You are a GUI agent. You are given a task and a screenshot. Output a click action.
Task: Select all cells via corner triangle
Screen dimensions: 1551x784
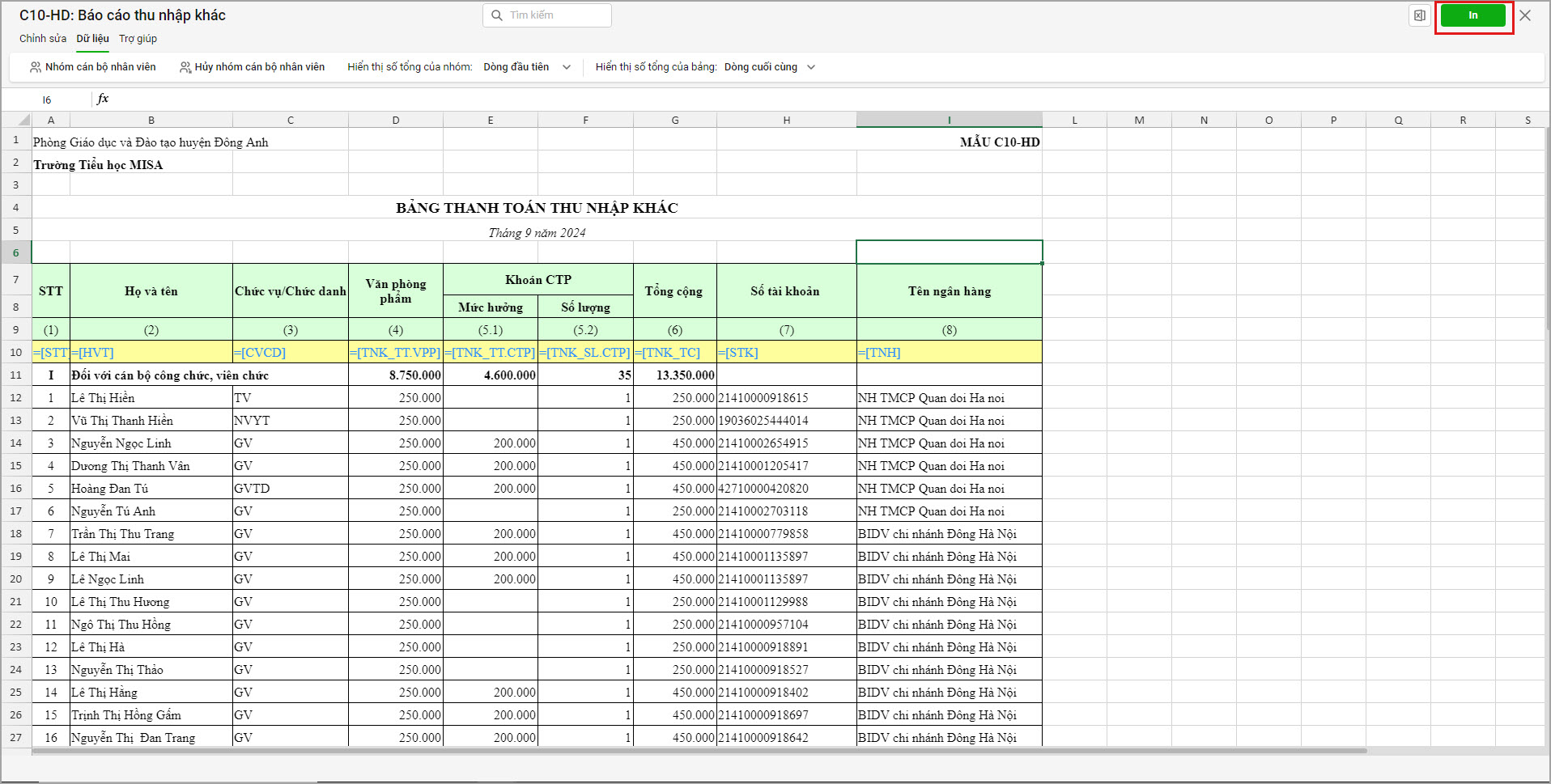[23, 120]
